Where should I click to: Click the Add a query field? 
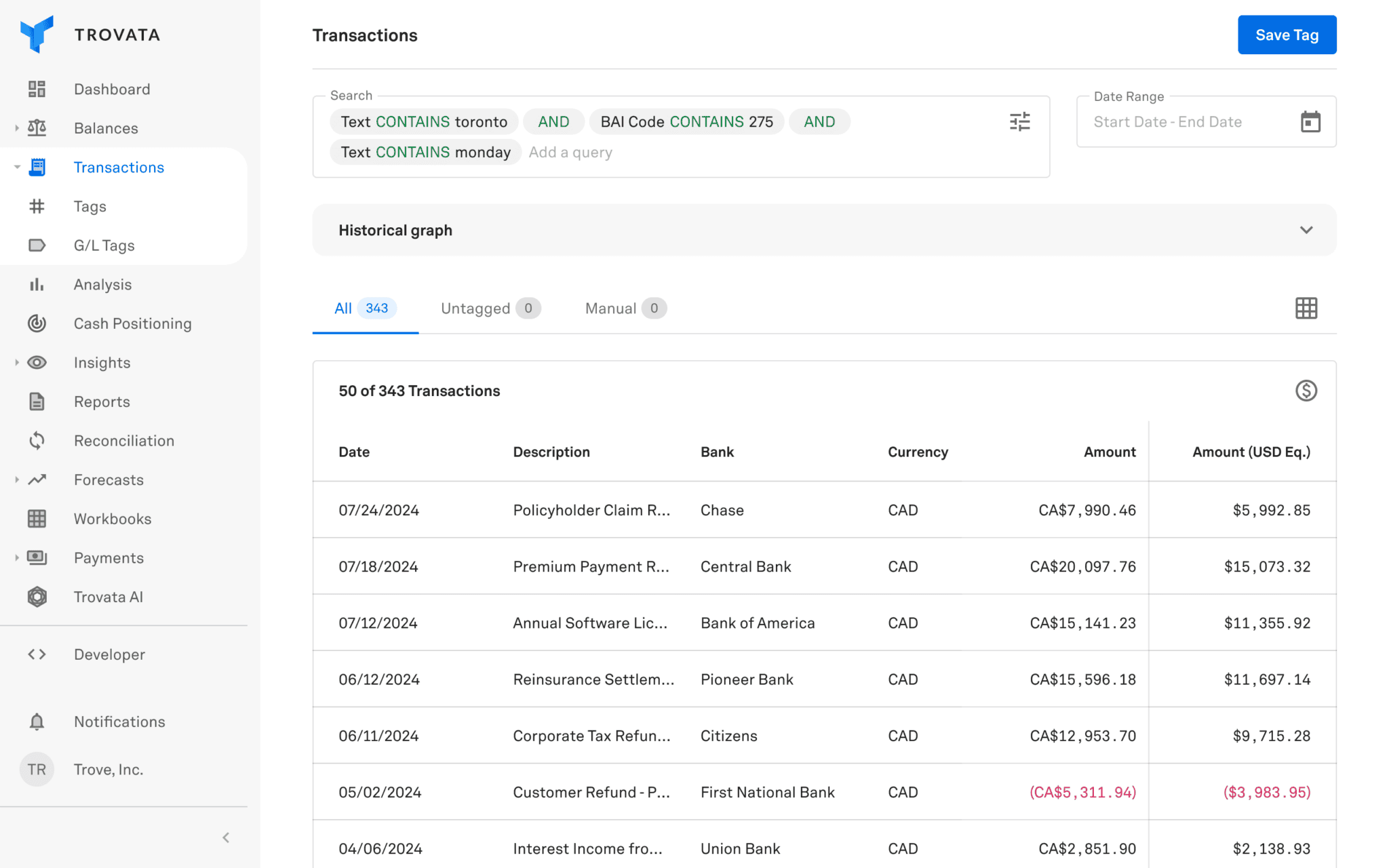[570, 153]
